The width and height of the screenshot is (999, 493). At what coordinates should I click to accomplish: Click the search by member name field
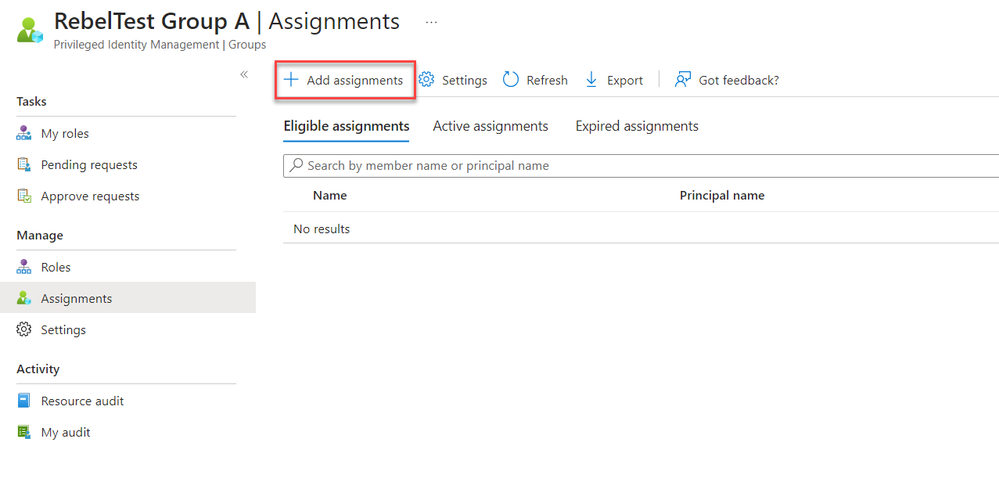[640, 166]
